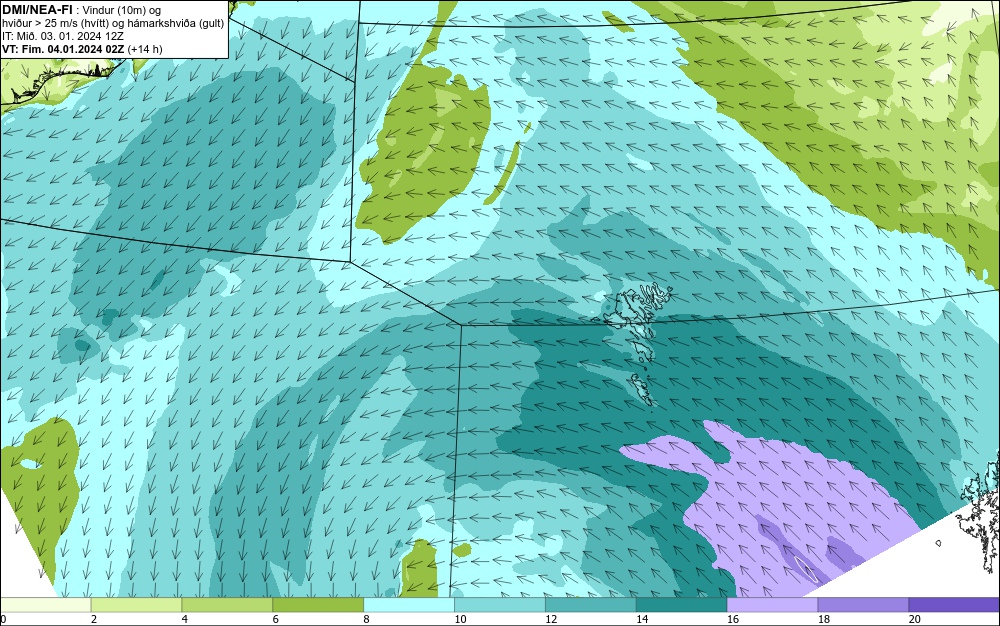Click the legend value label 4
1000x626 pixels.
click(184, 619)
